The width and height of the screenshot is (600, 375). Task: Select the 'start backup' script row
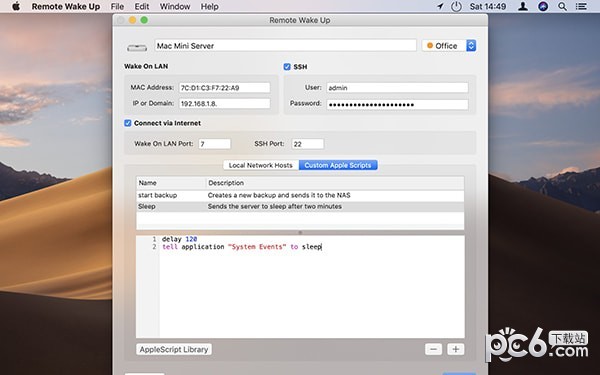300,195
